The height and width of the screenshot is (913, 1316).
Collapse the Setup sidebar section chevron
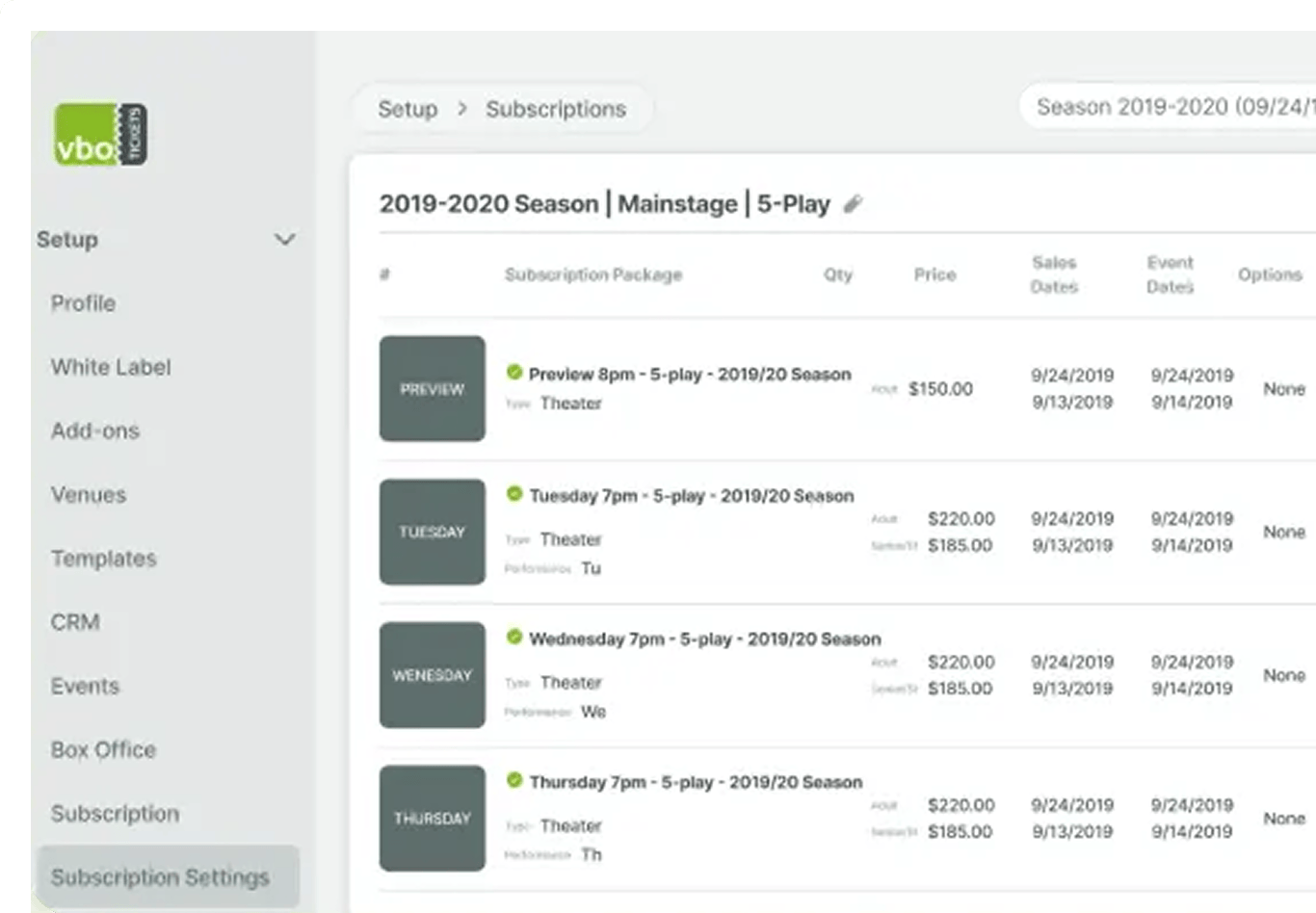point(284,239)
